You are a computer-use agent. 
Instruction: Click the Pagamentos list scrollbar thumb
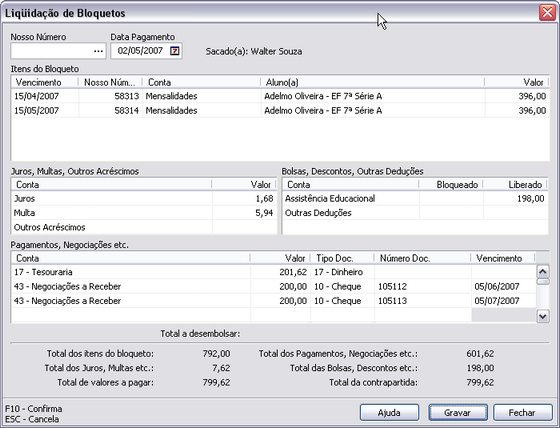click(x=543, y=282)
